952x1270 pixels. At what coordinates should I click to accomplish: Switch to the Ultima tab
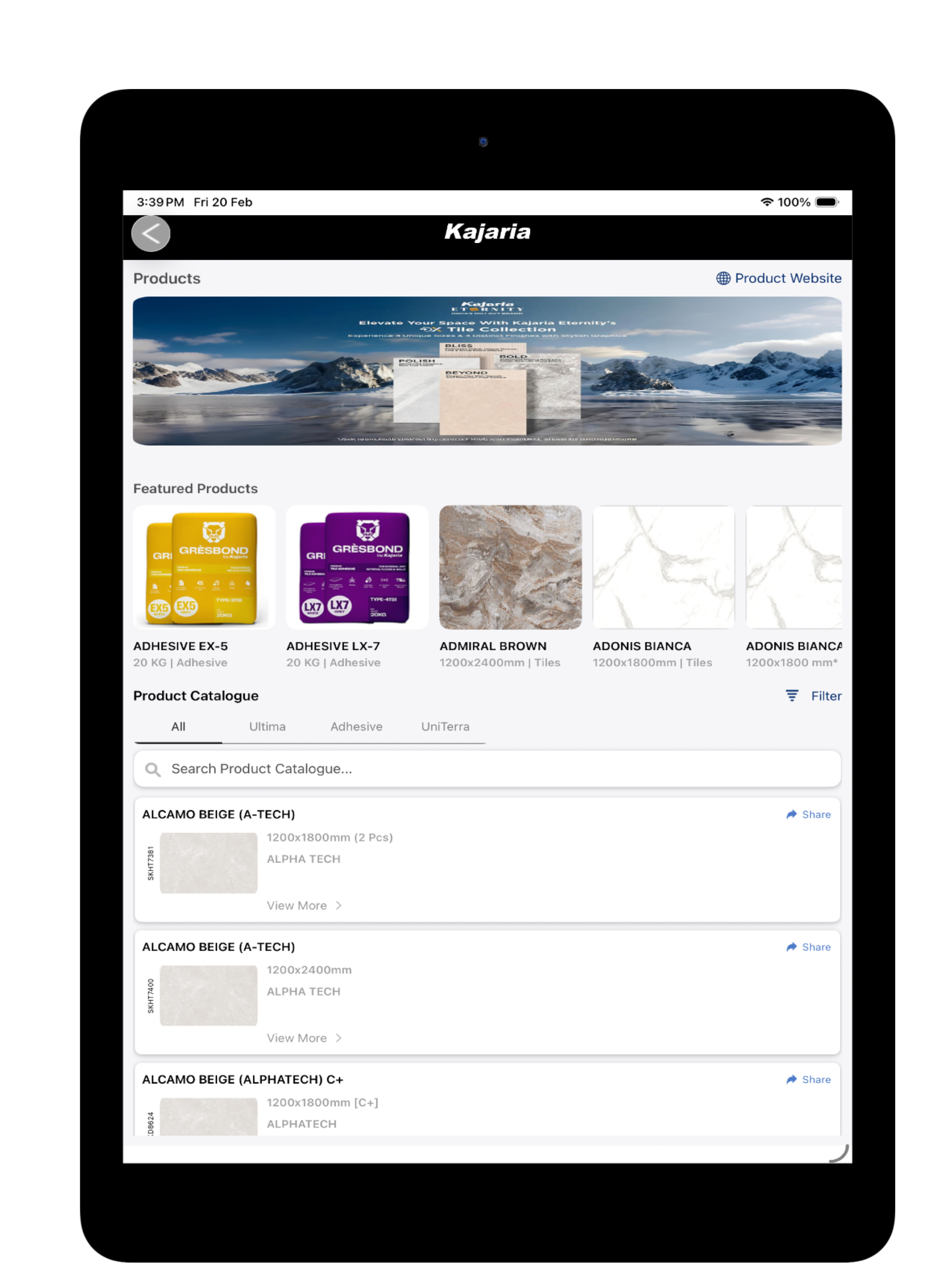coord(267,727)
